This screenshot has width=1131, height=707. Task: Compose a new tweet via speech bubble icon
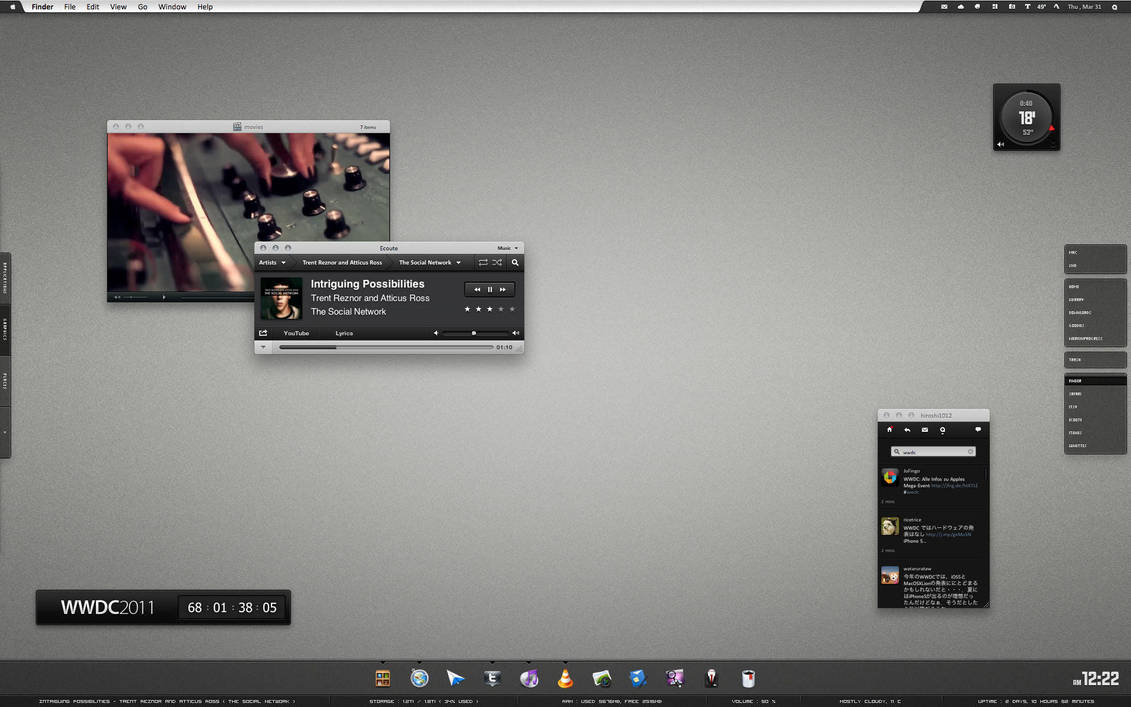[978, 430]
